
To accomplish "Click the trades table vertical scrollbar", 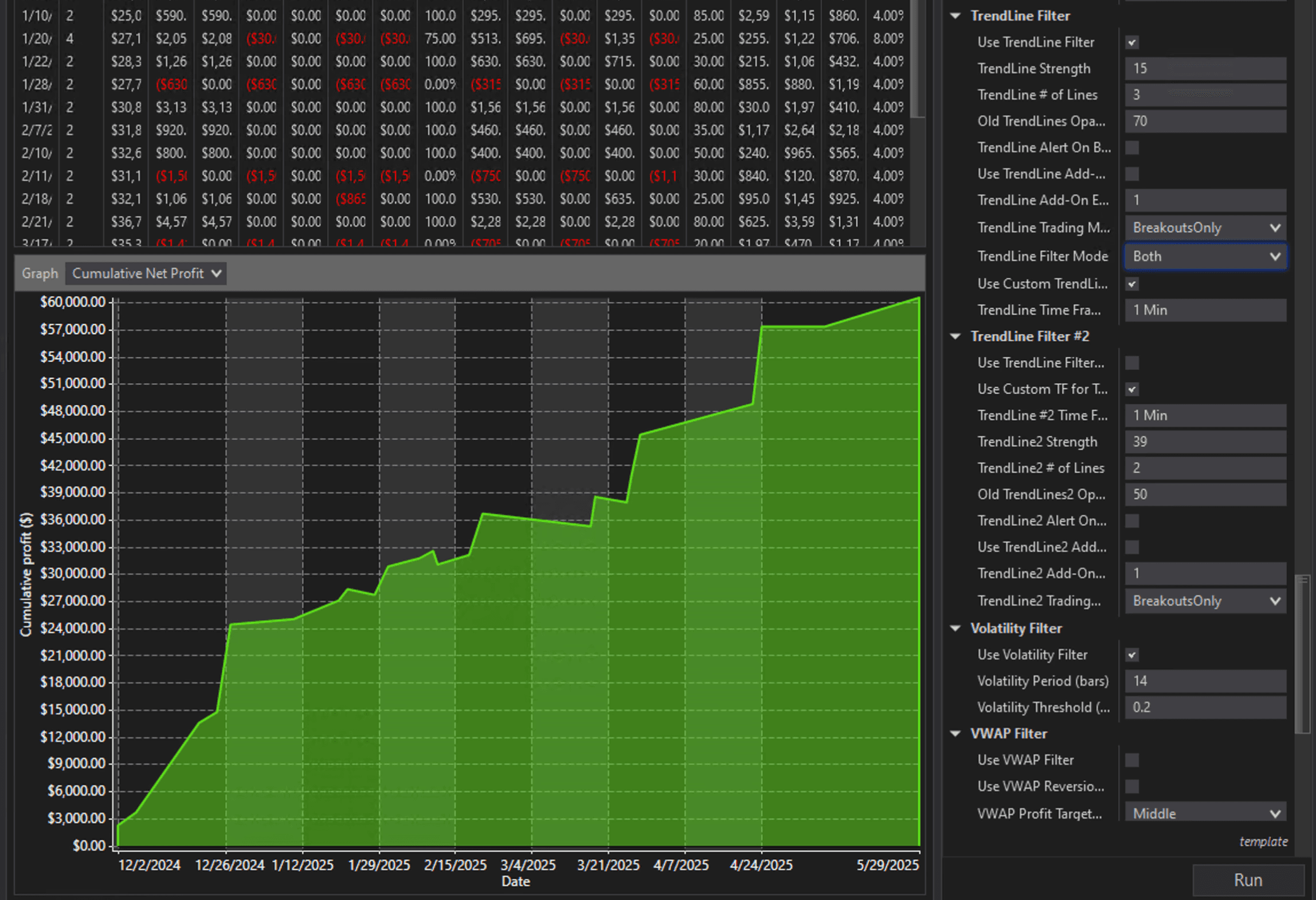I will click(917, 57).
